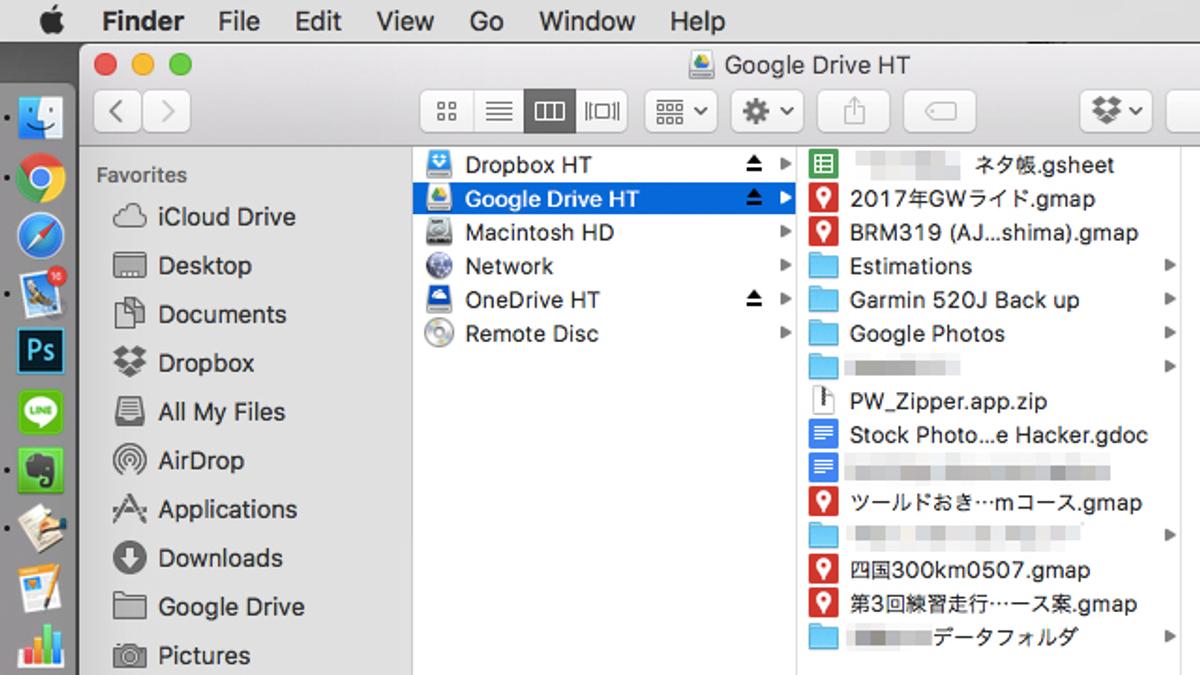1200x675 pixels.
Task: Select the PW_Zipper.app.zip file
Action: coord(947,401)
